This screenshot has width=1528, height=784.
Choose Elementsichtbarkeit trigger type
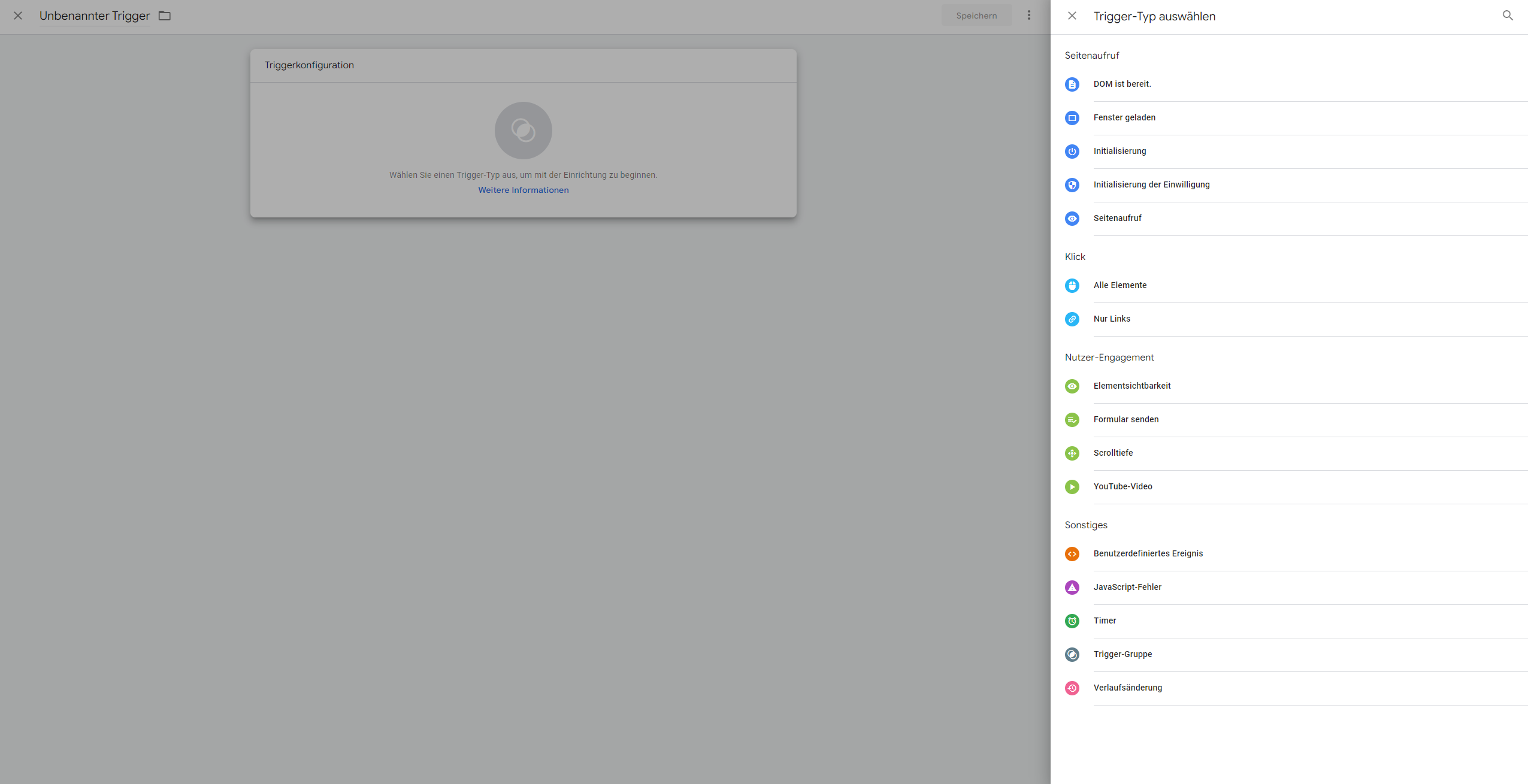coord(1296,386)
